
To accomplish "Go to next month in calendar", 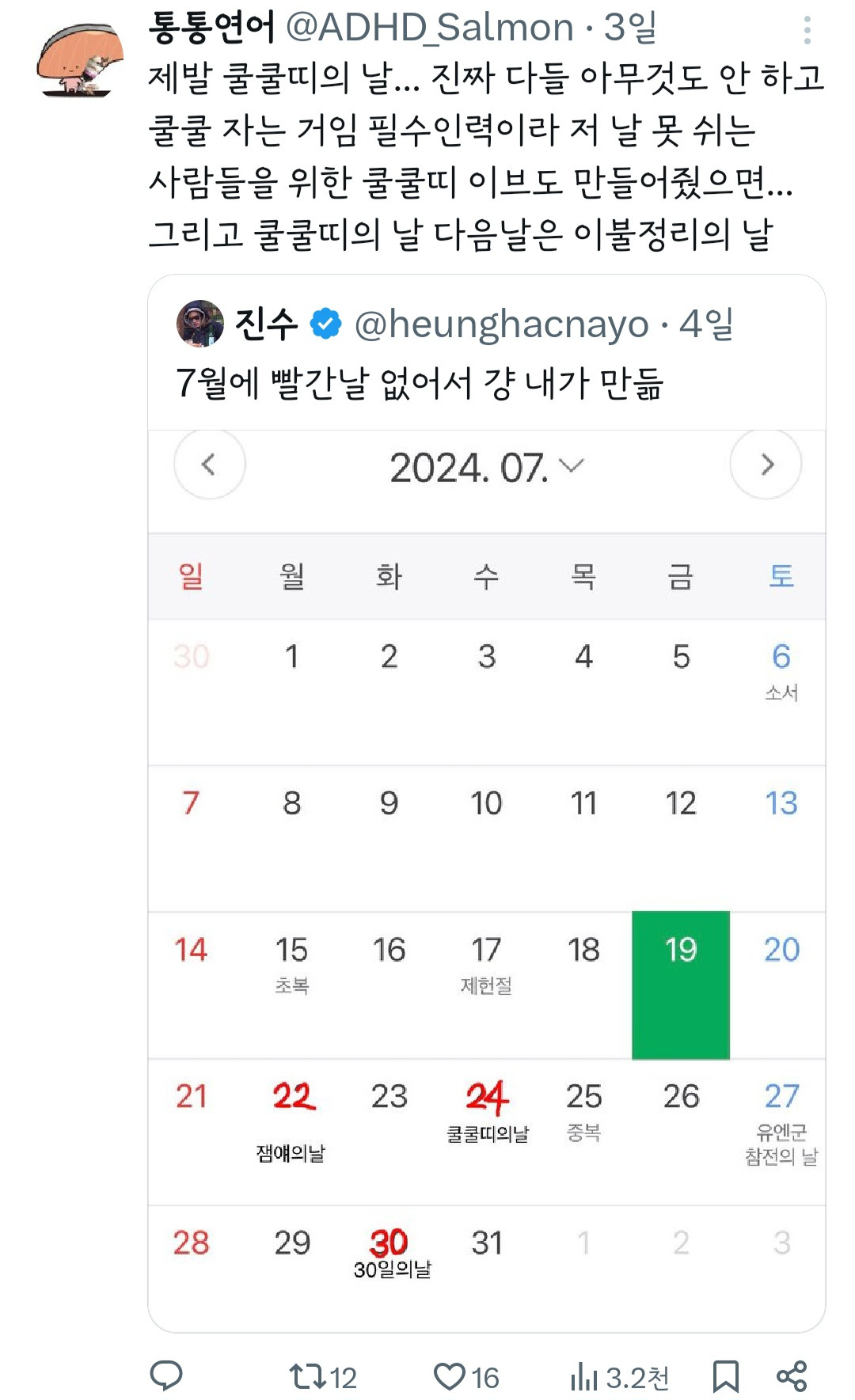I will click(x=766, y=465).
